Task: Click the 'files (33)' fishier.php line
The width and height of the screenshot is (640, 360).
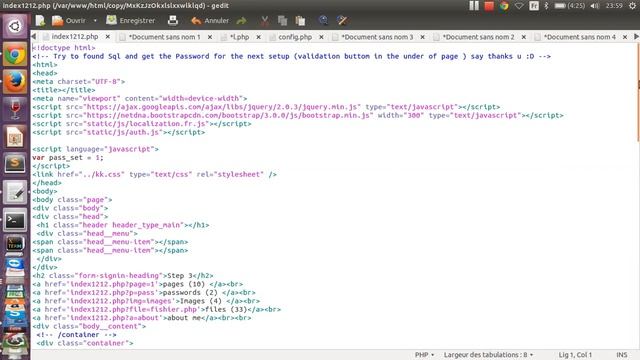Action: tap(156, 309)
